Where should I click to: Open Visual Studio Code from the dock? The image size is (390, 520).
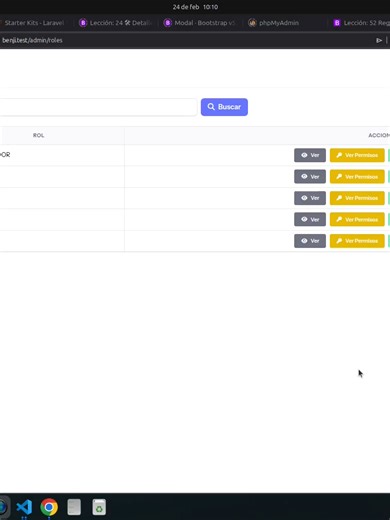point(24,507)
